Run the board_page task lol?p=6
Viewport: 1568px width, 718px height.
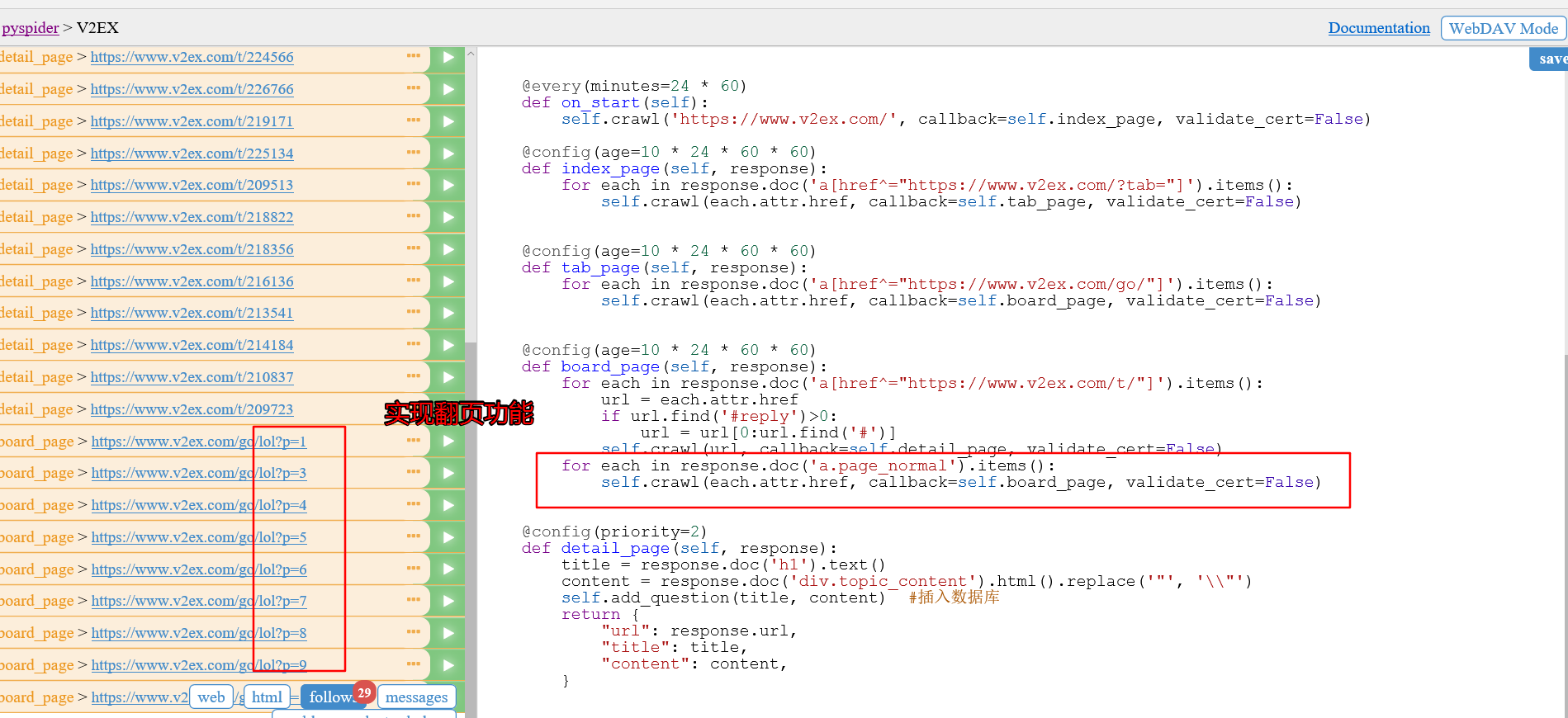pos(448,569)
